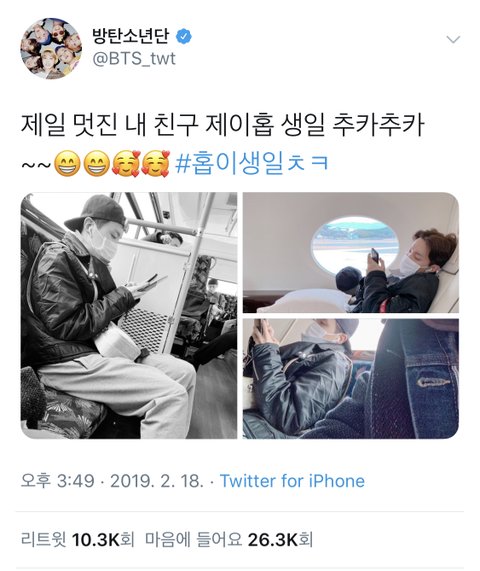The width and height of the screenshot is (480, 571).
Task: Expand the tweet options chevron
Action: (x=453, y=39)
